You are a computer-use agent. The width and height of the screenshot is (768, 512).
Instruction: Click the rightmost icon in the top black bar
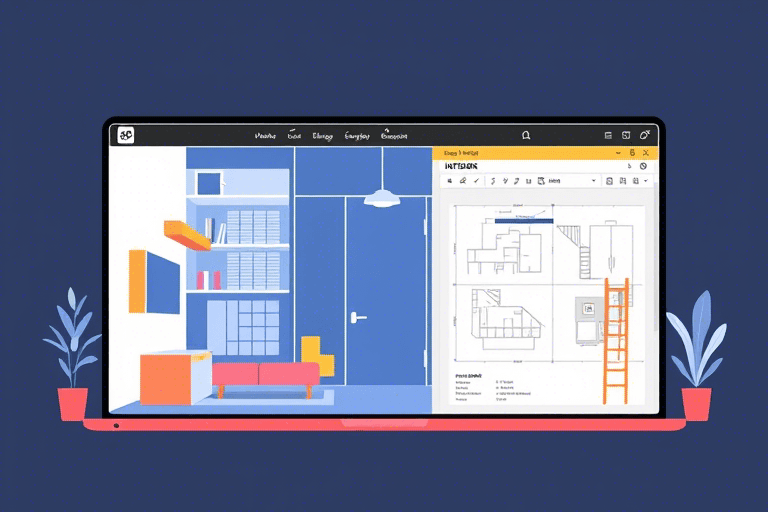pyautogui.click(x=645, y=135)
